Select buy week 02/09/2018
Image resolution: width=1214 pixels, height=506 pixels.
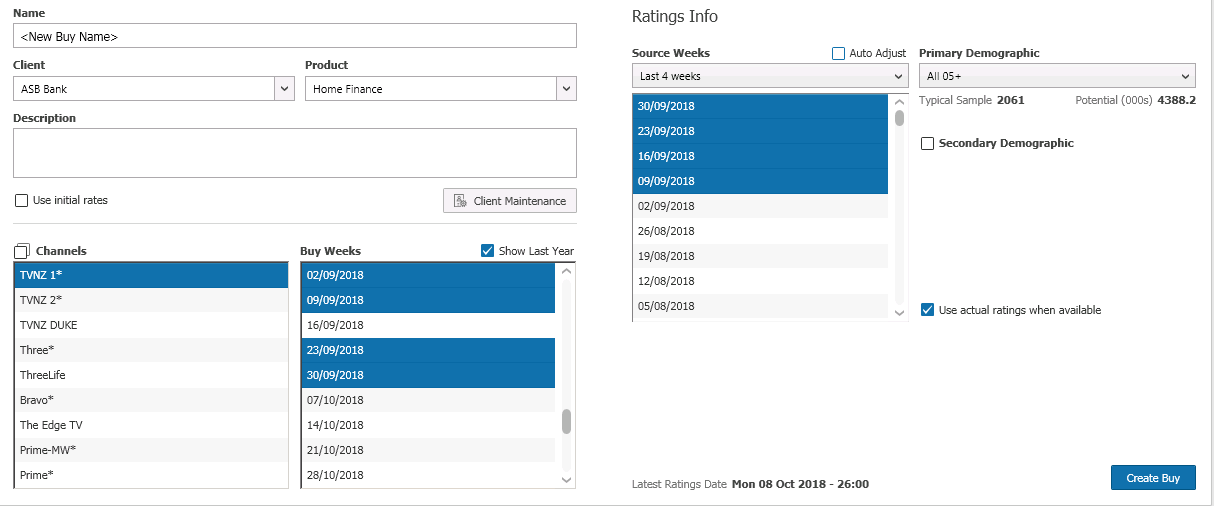tap(428, 275)
